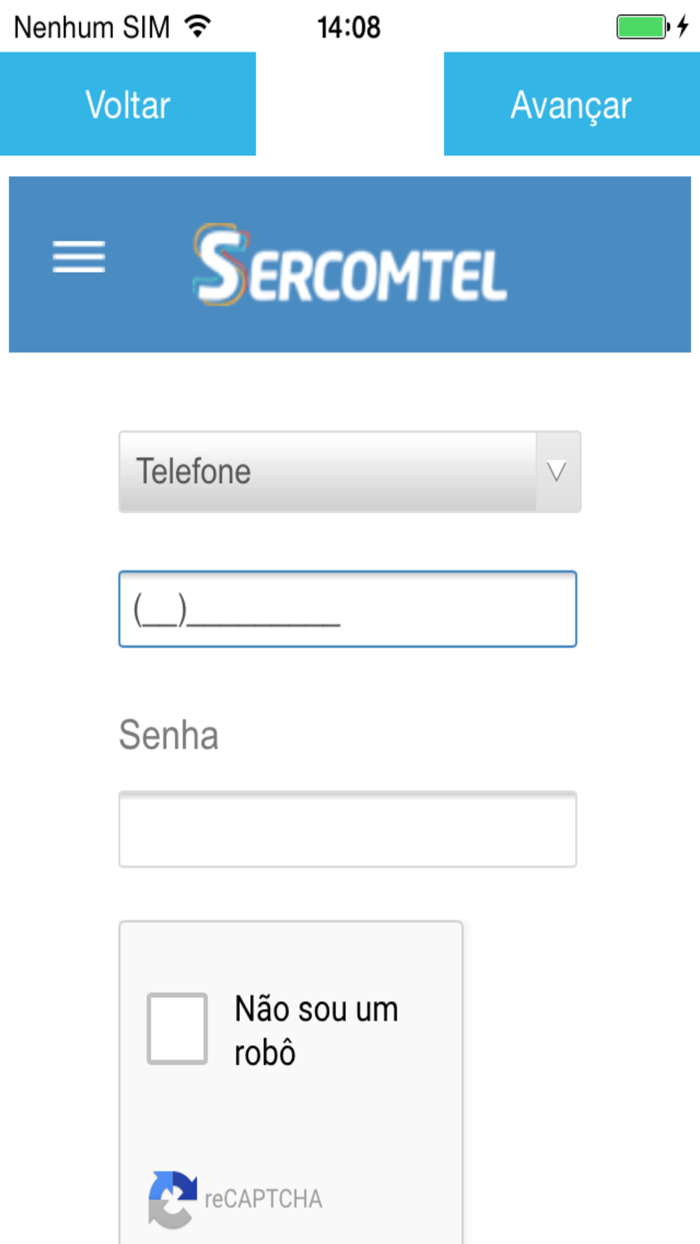This screenshot has width=700, height=1244.
Task: Tap the Avançar button
Action: (x=571, y=104)
